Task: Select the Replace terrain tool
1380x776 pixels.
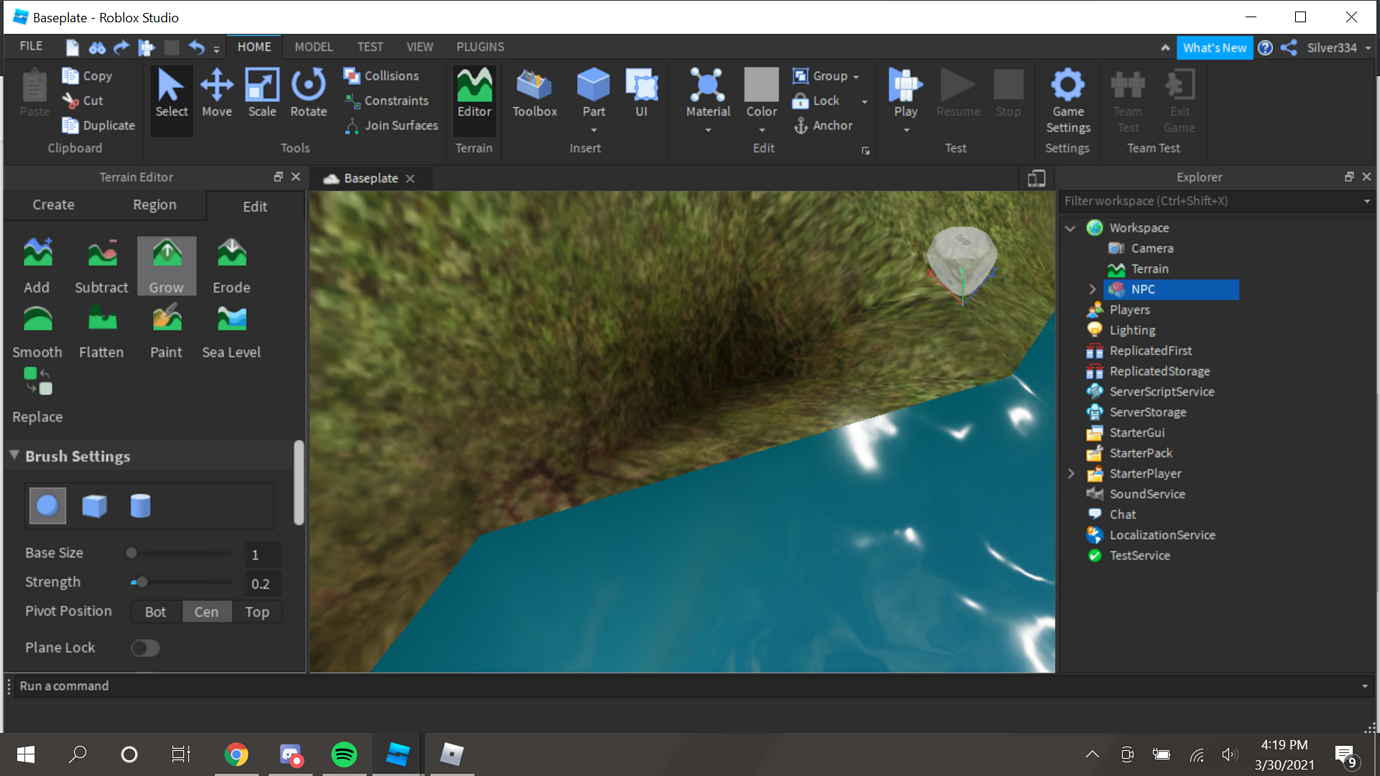Action: click(37, 396)
